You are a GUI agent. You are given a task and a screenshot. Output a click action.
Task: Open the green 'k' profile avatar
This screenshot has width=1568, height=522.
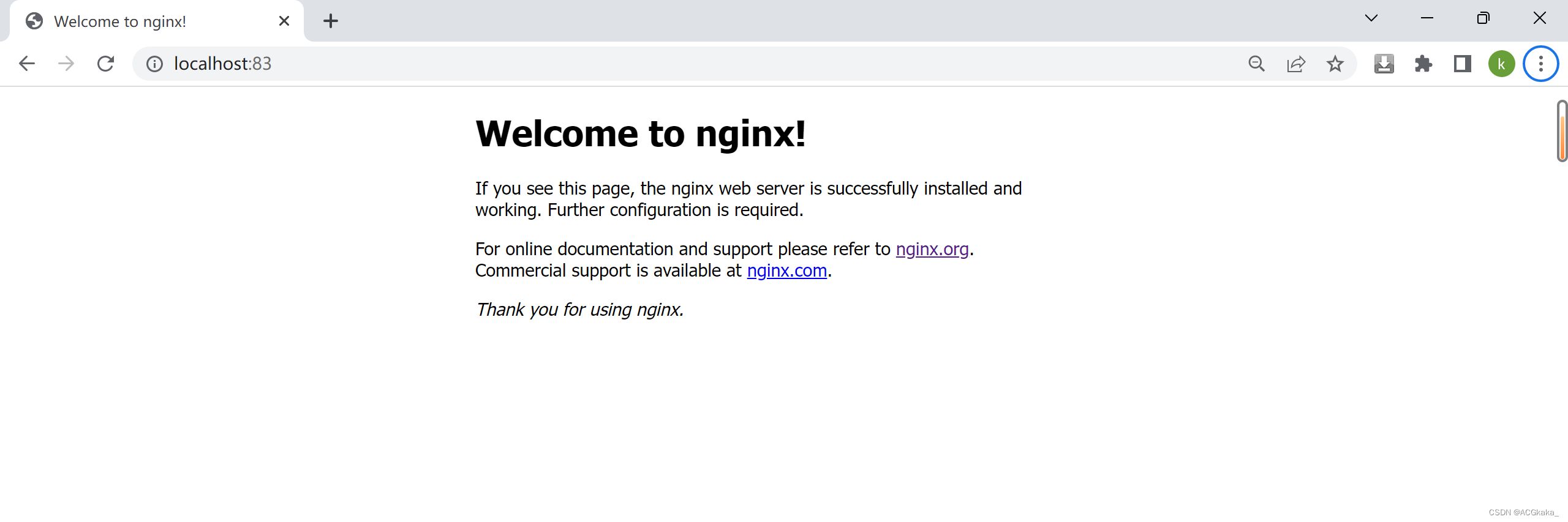pyautogui.click(x=1502, y=64)
